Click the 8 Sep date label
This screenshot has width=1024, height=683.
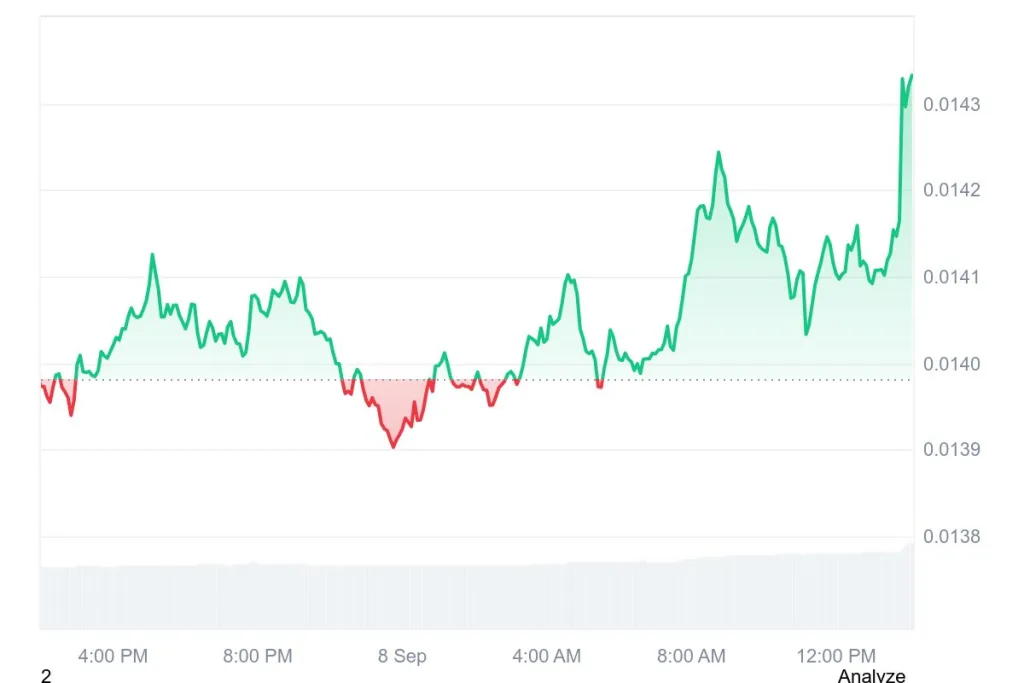tap(402, 656)
